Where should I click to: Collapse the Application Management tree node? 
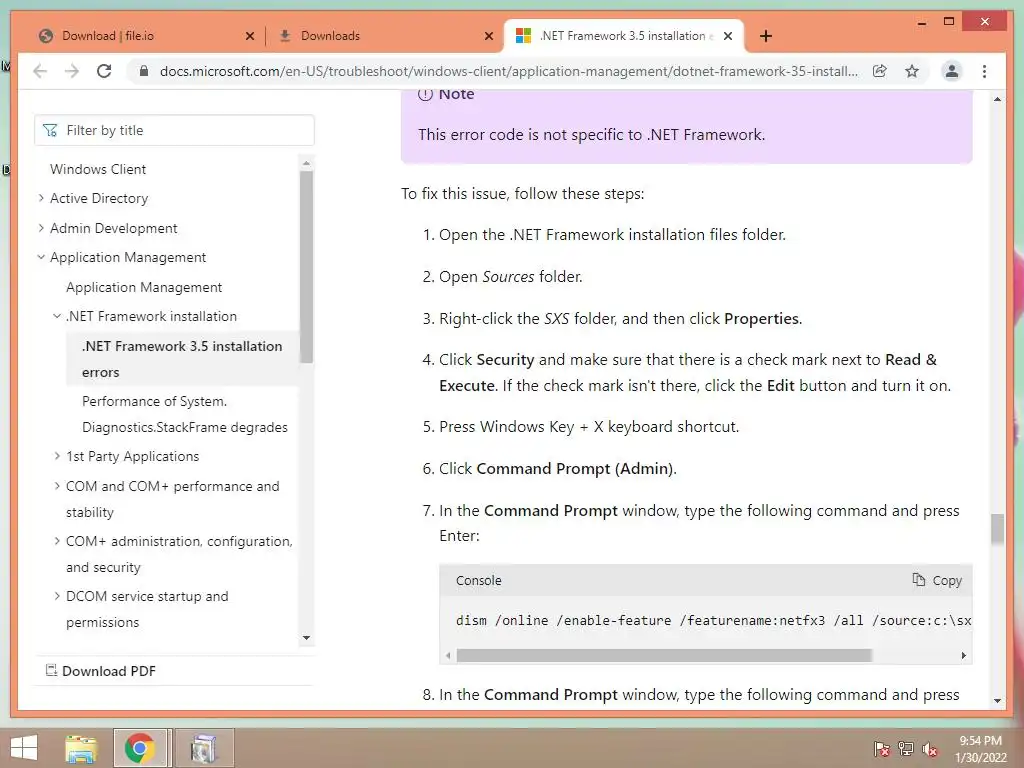coord(40,257)
